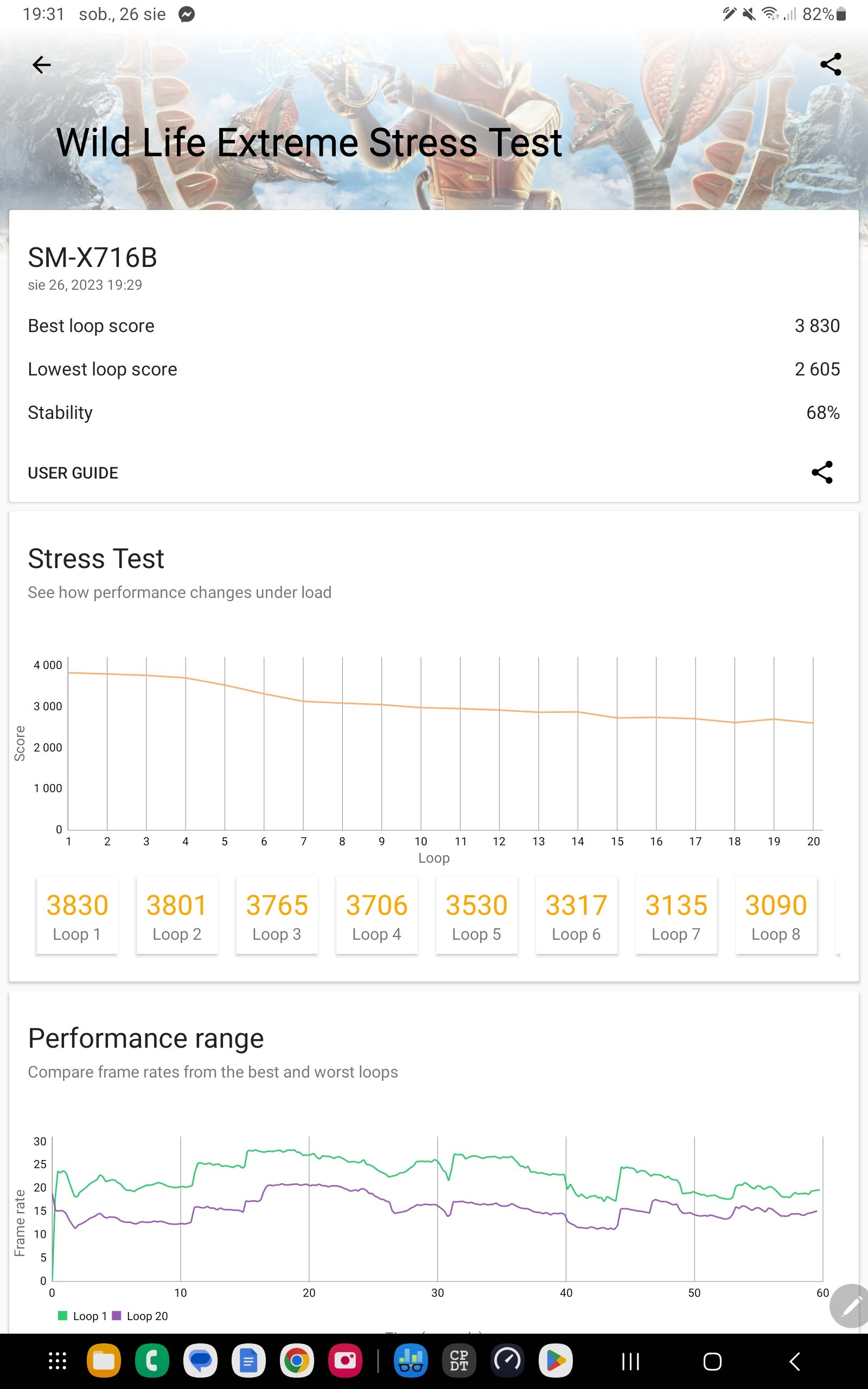Select the Loop 8 score card
Viewport: 868px width, 1389px height.
tap(776, 915)
